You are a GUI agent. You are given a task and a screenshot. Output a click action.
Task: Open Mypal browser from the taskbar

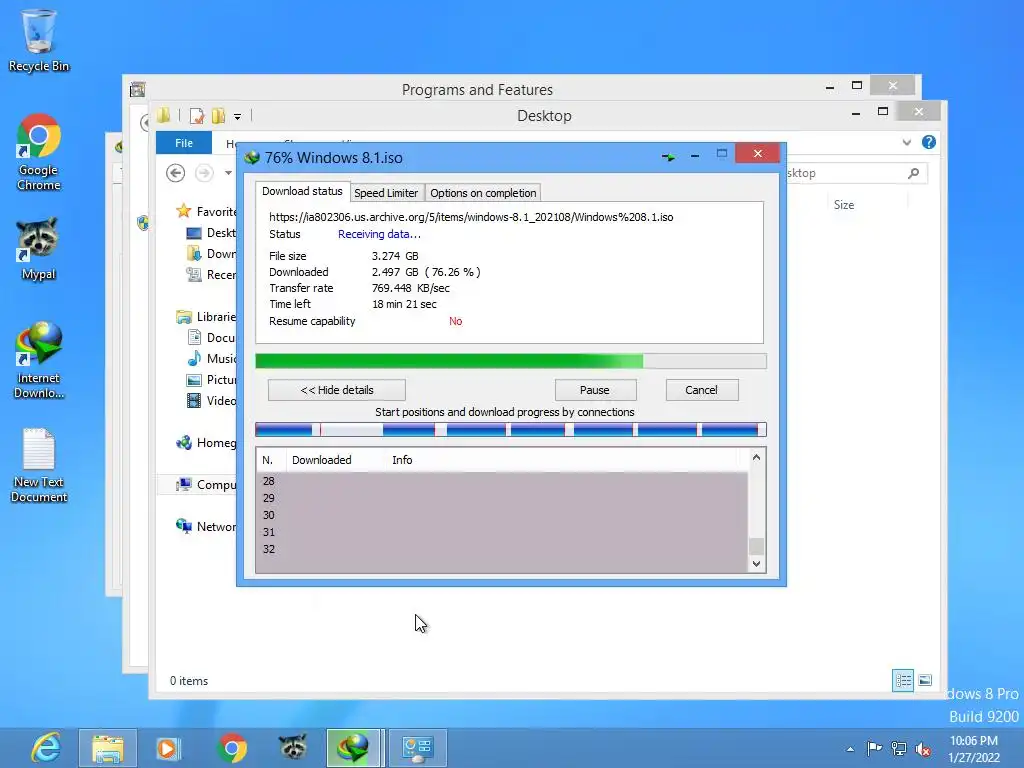[x=293, y=748]
